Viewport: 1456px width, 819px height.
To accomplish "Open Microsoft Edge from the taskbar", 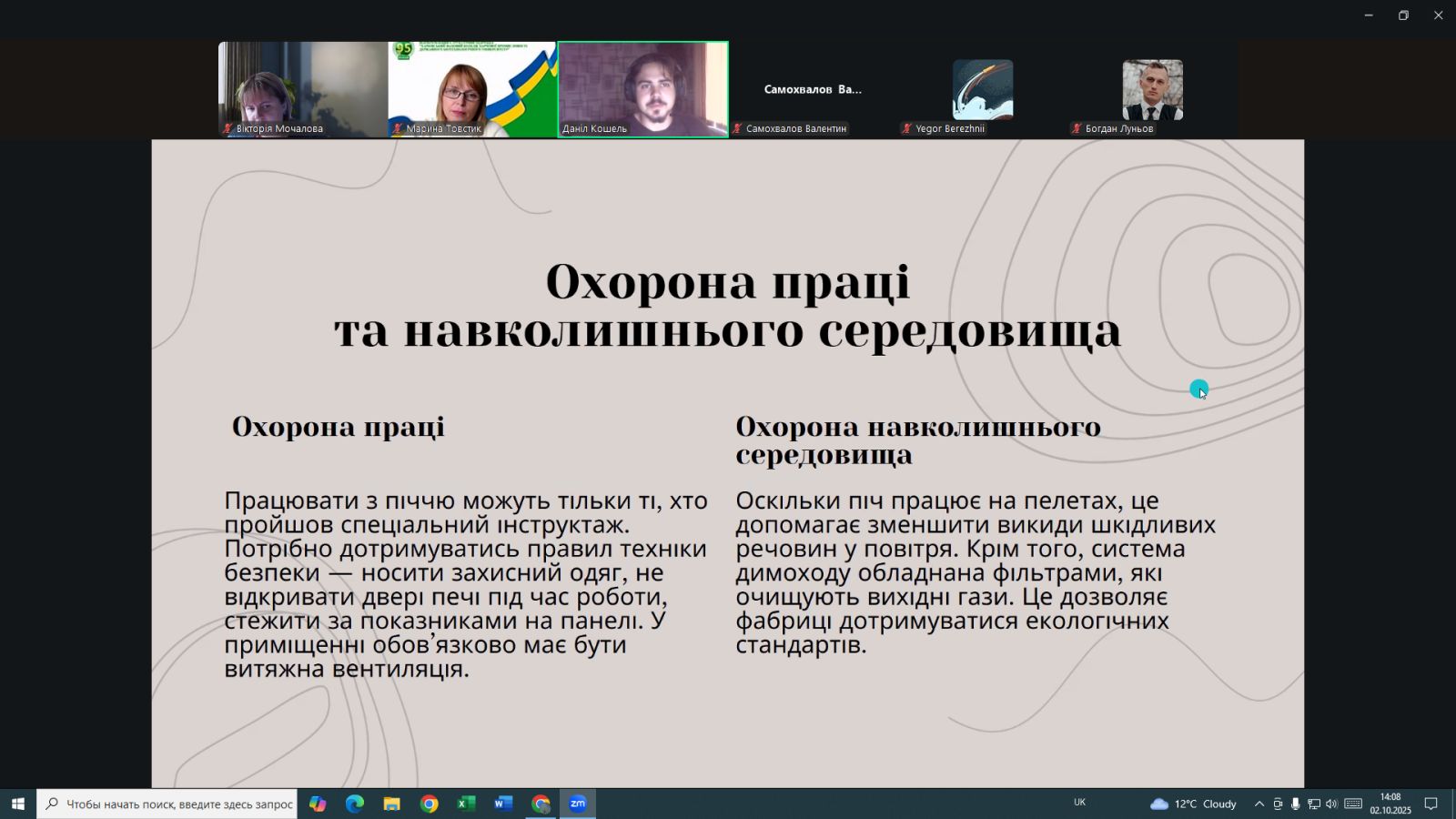I will pyautogui.click(x=355, y=804).
